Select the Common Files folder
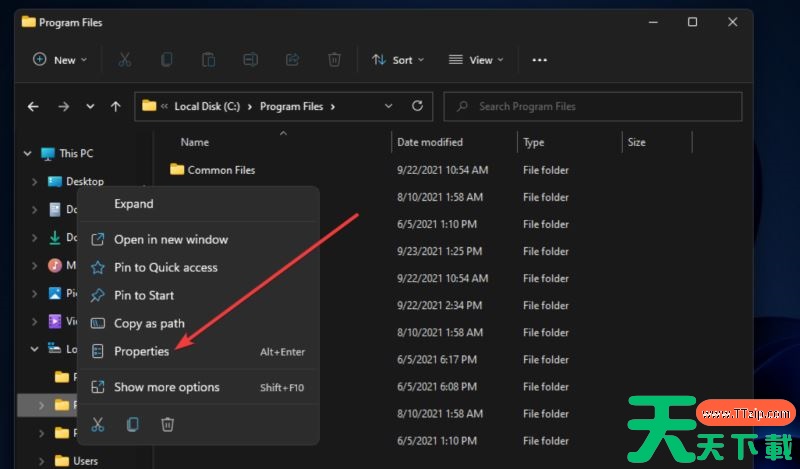 pyautogui.click(x=213, y=170)
